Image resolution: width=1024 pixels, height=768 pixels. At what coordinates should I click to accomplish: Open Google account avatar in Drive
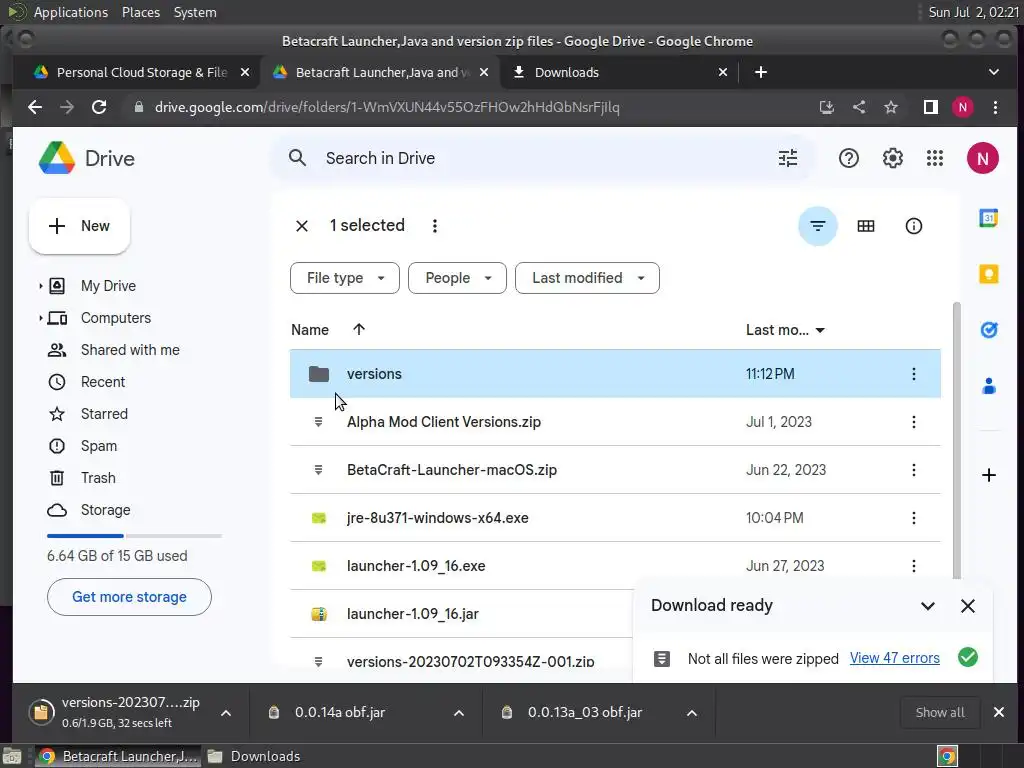click(x=982, y=158)
